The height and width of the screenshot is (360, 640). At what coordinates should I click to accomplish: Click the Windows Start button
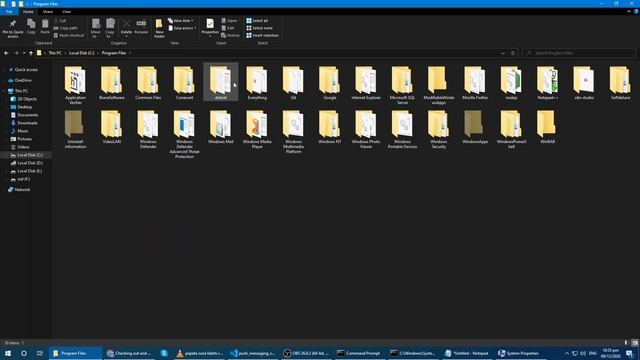click(x=8, y=353)
